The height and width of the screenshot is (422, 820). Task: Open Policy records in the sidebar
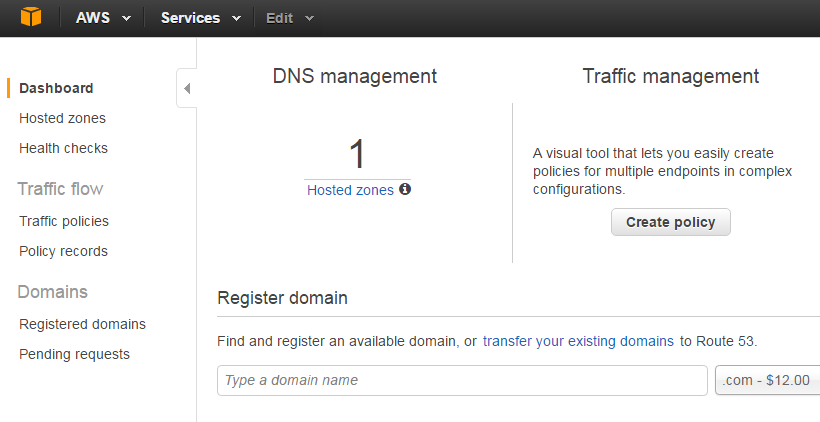click(x=63, y=251)
